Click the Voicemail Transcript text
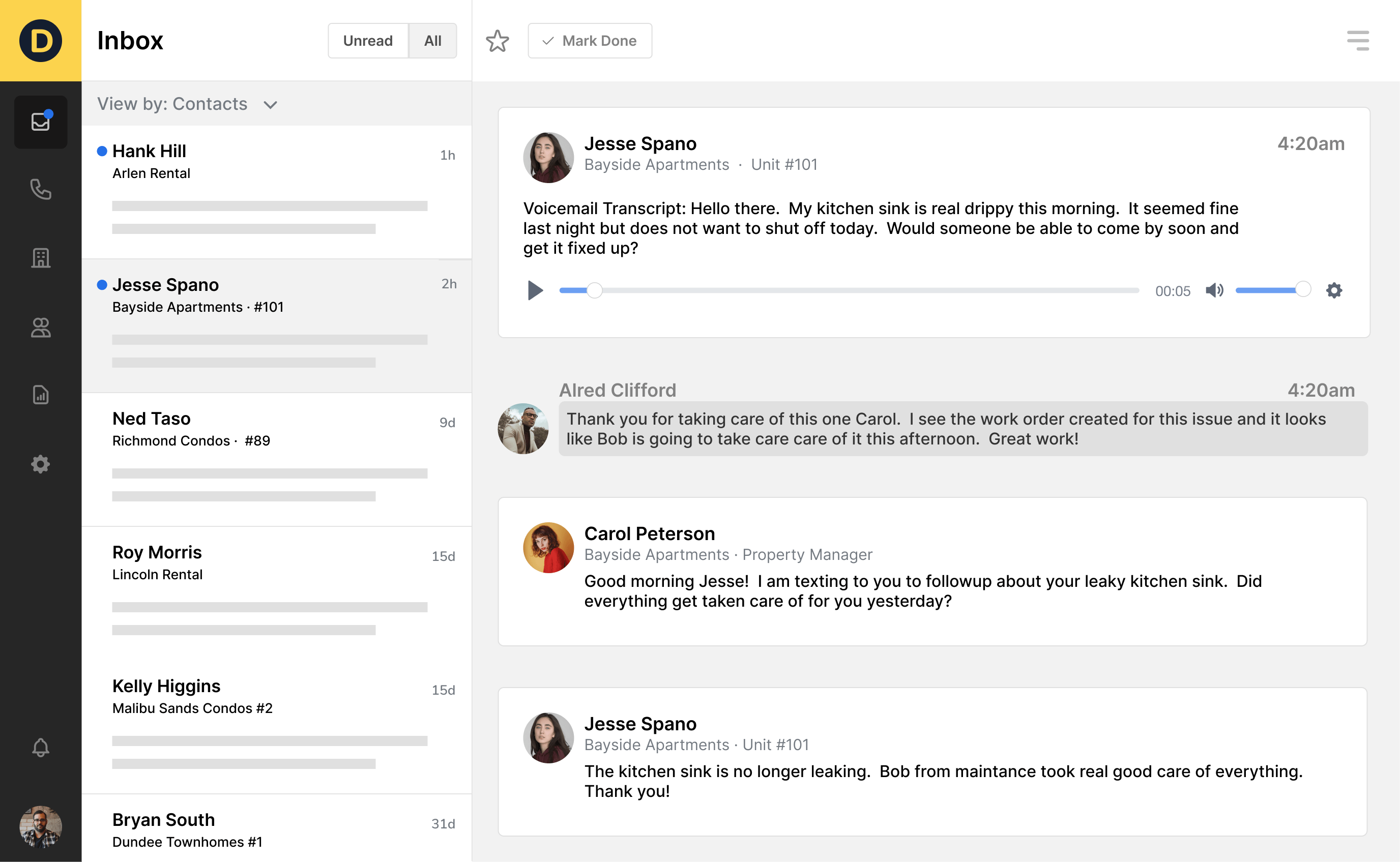Viewport: 1400px width, 862px height. (x=881, y=228)
